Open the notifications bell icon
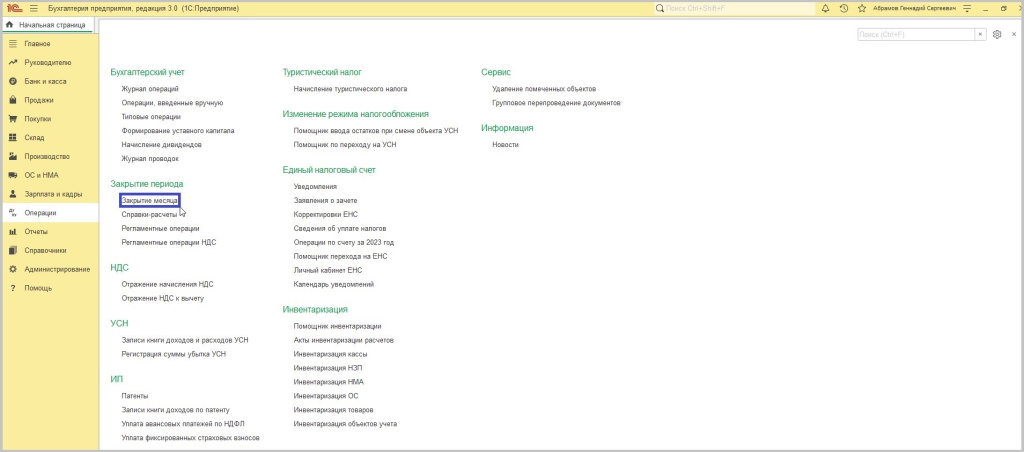 click(825, 8)
